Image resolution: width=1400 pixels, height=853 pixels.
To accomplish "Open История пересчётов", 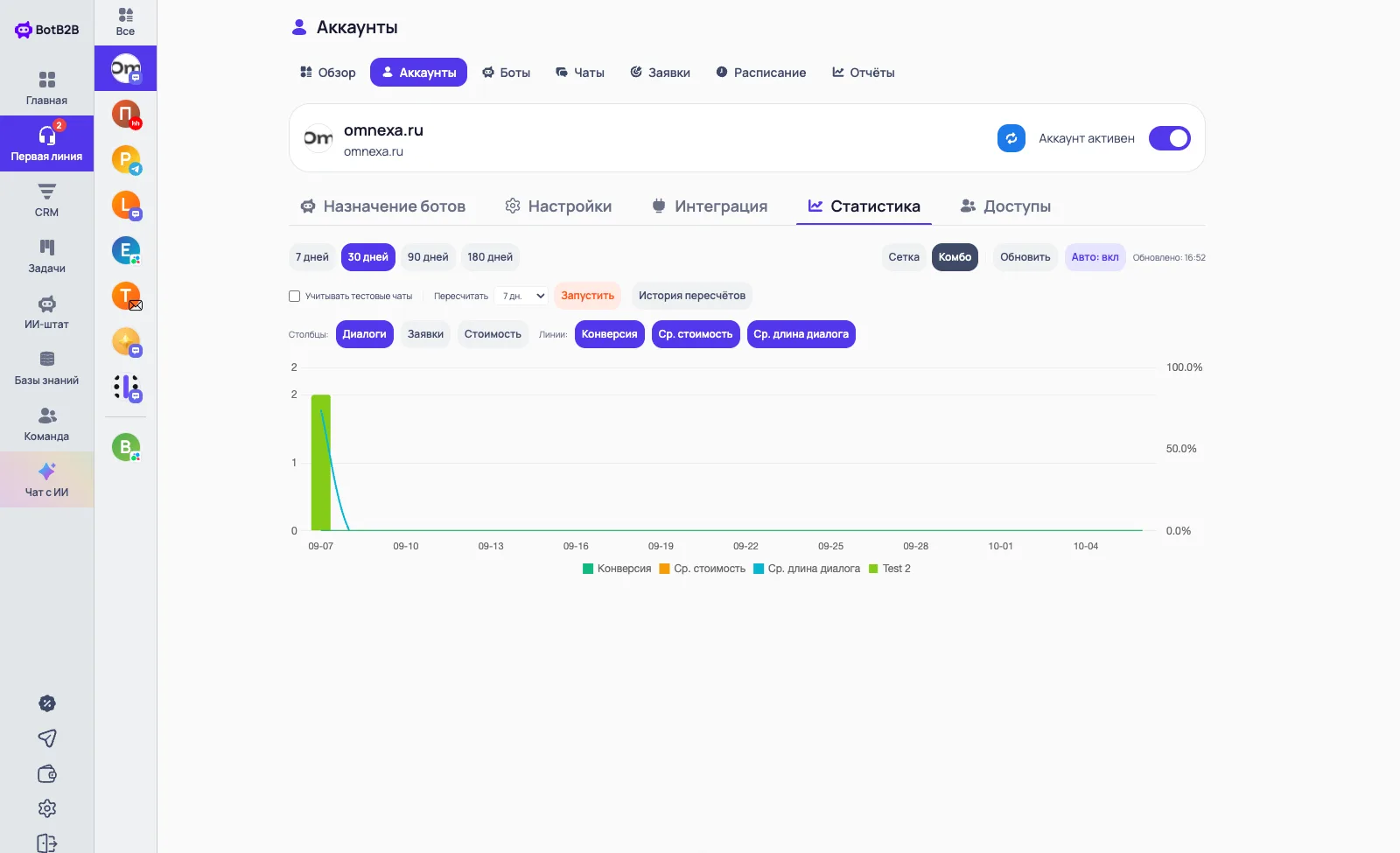I will pyautogui.click(x=692, y=296).
